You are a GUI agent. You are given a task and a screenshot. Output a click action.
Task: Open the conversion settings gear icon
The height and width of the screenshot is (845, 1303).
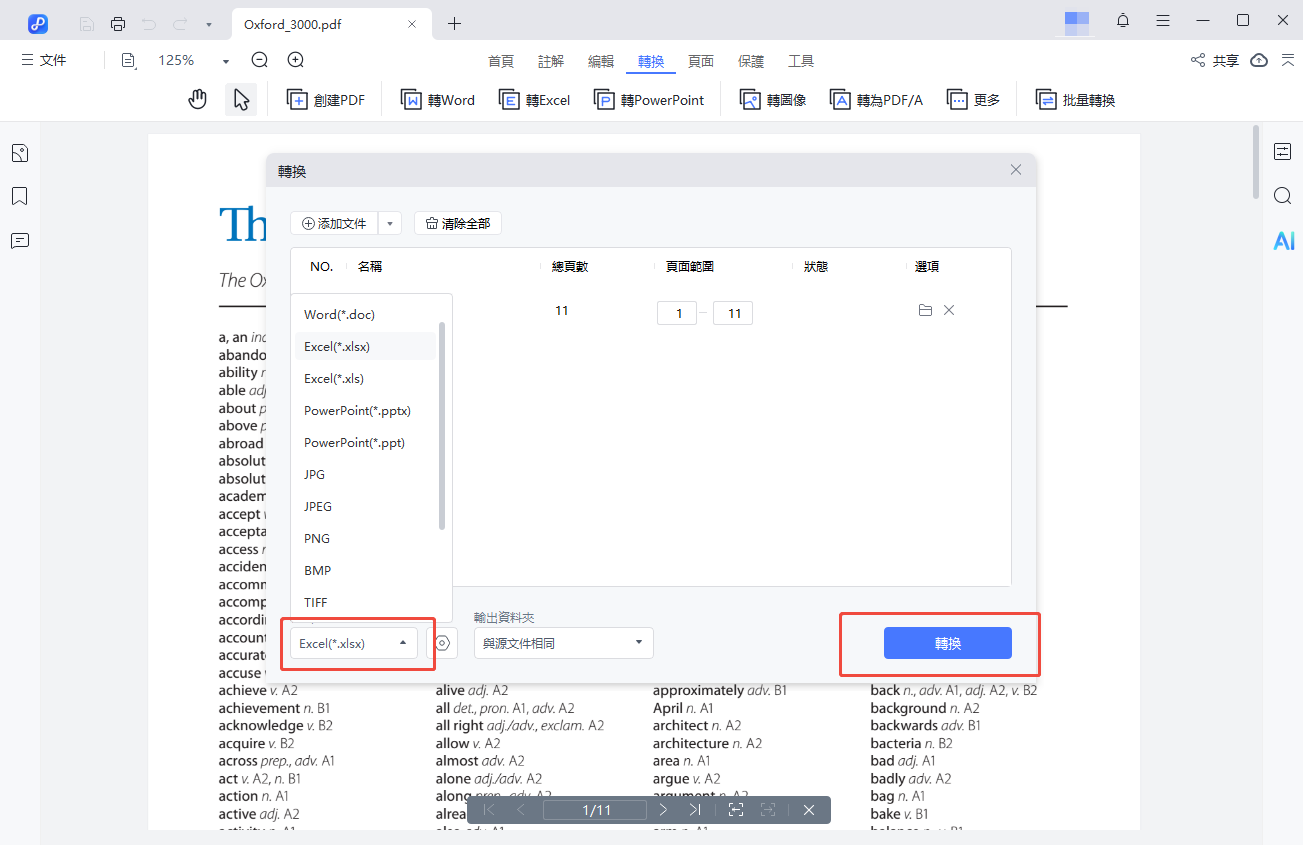click(442, 643)
